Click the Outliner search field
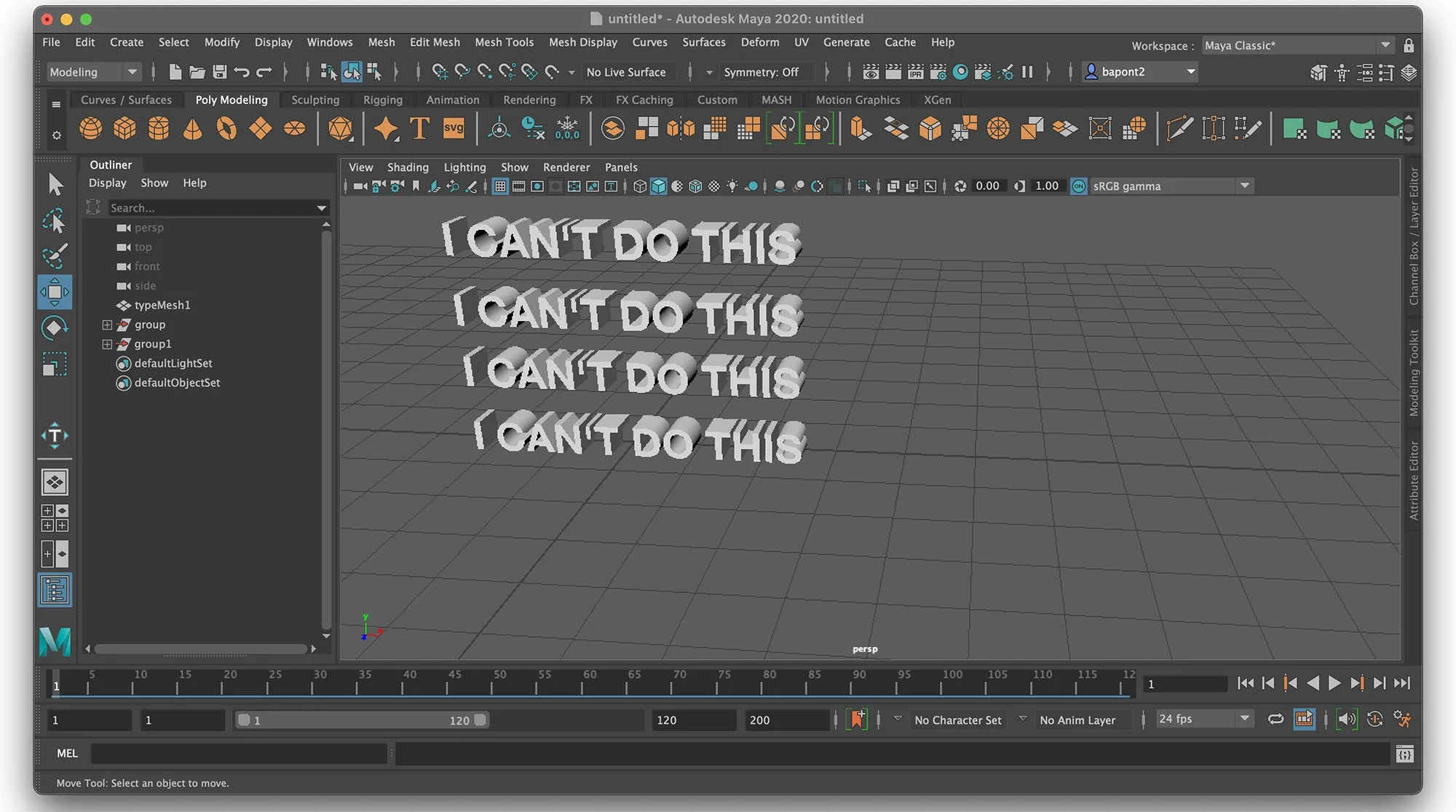Image resolution: width=1456 pixels, height=812 pixels. tap(211, 208)
